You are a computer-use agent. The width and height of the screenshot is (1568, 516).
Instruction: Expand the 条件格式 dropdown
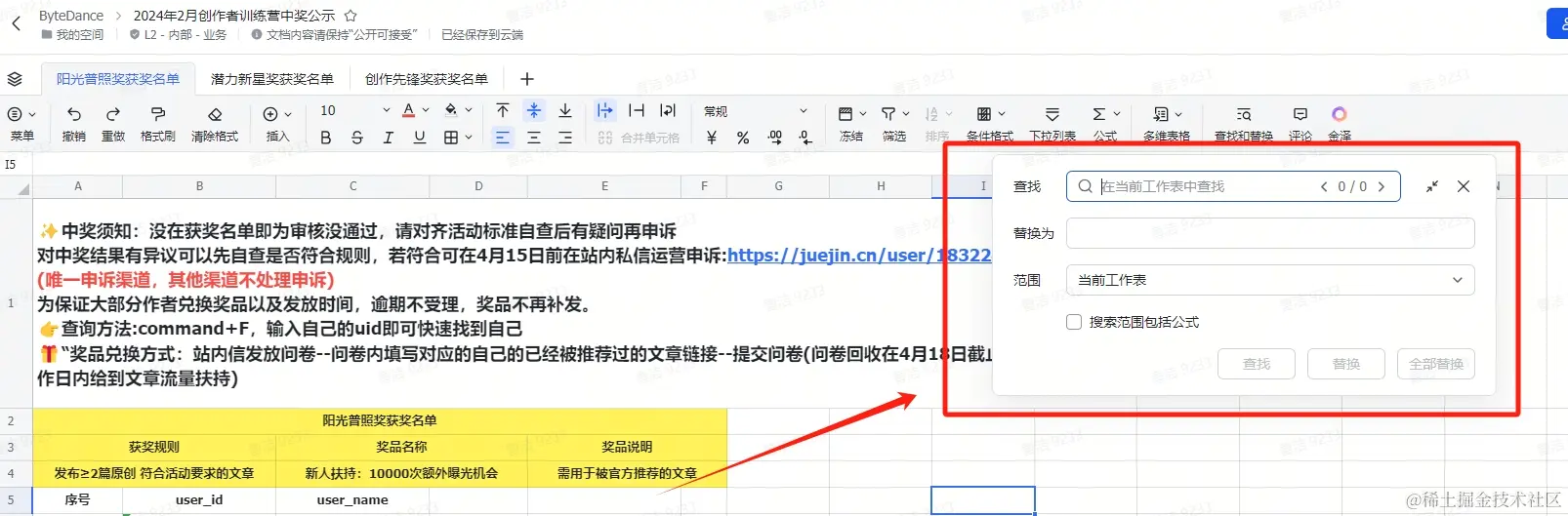coord(1002,114)
